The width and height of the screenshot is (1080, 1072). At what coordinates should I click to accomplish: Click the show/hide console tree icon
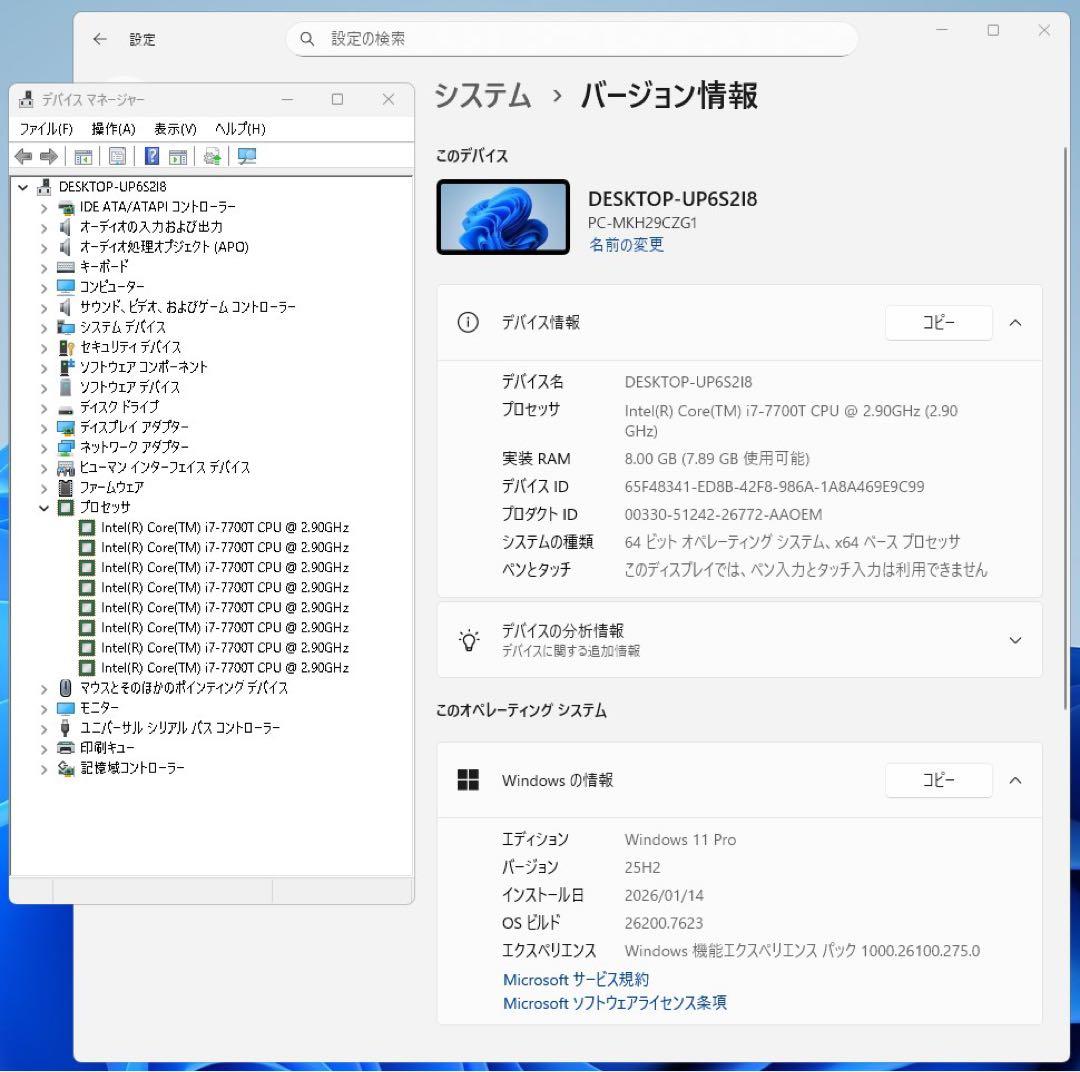[x=84, y=155]
